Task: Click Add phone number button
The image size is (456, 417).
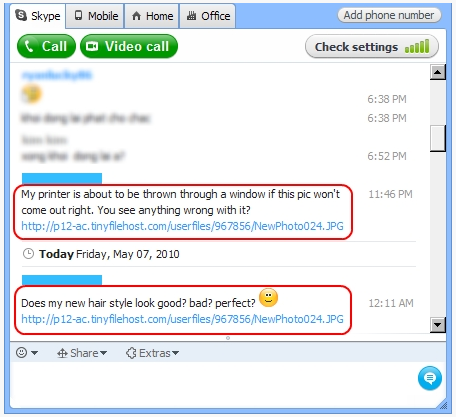Action: click(389, 15)
